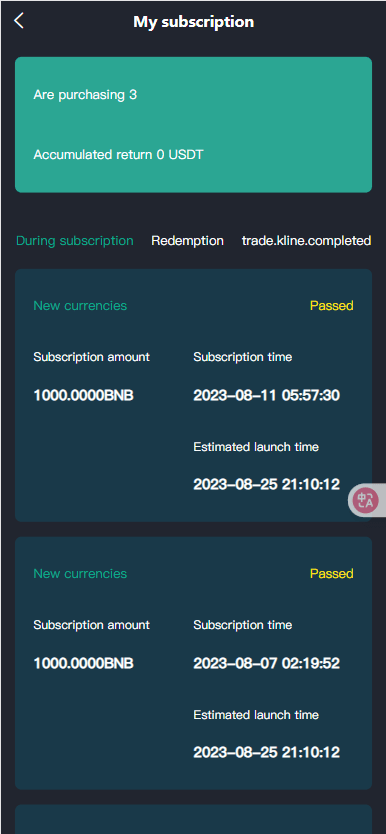
Task: Select the second 1000.0000BNB subscription amount
Action: coord(83,663)
